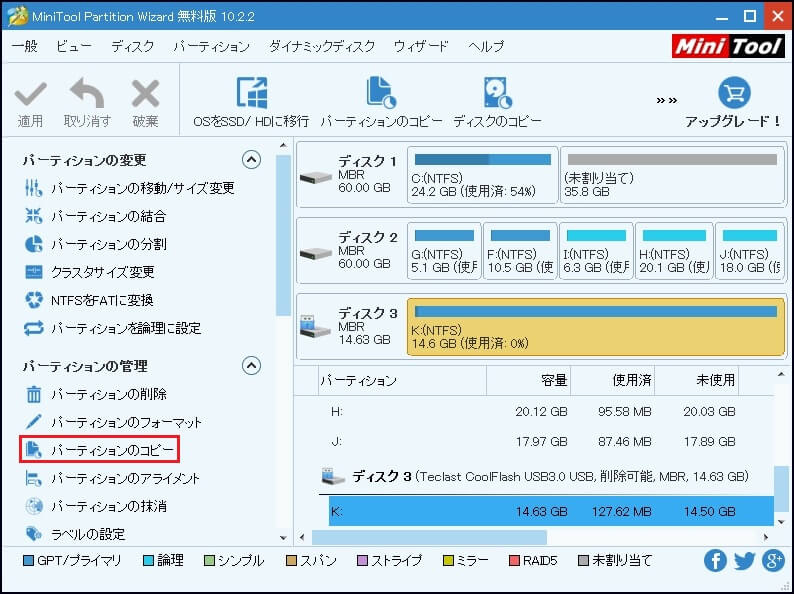
Task: Open the ヘルプ menu
Action: [x=486, y=46]
